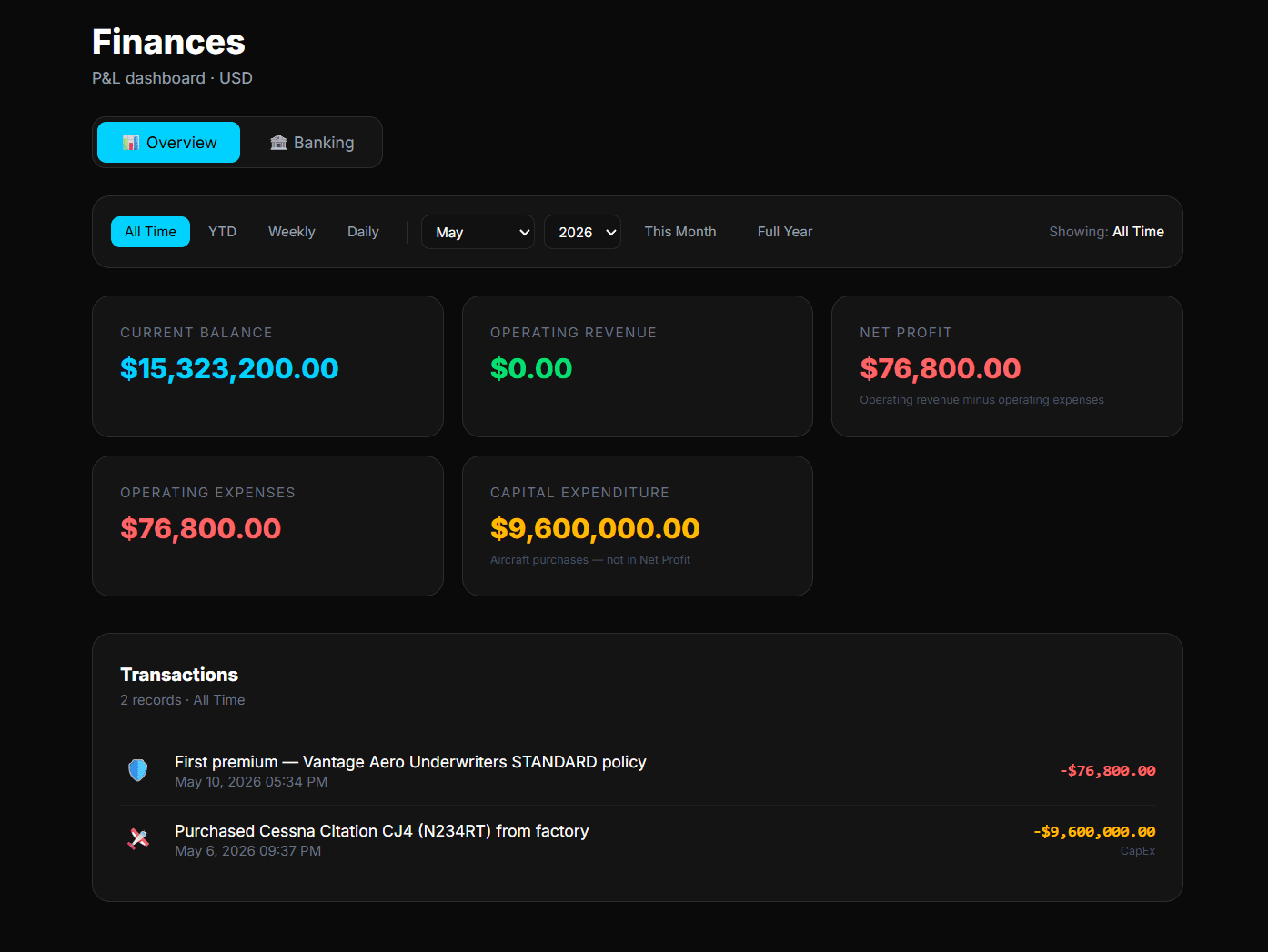1268x952 pixels.
Task: Choose the Weekly period filter
Action: tap(292, 232)
